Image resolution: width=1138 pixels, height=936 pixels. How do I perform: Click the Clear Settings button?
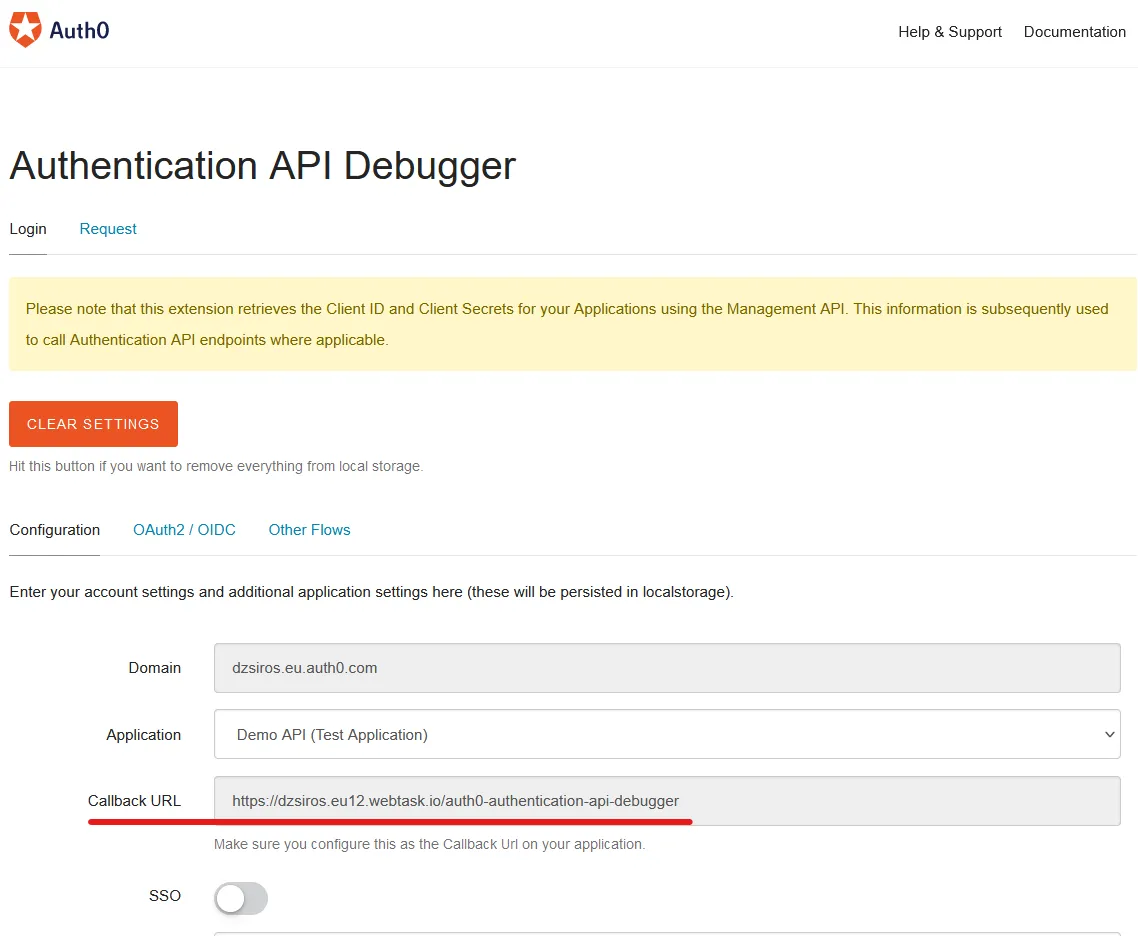click(x=93, y=424)
